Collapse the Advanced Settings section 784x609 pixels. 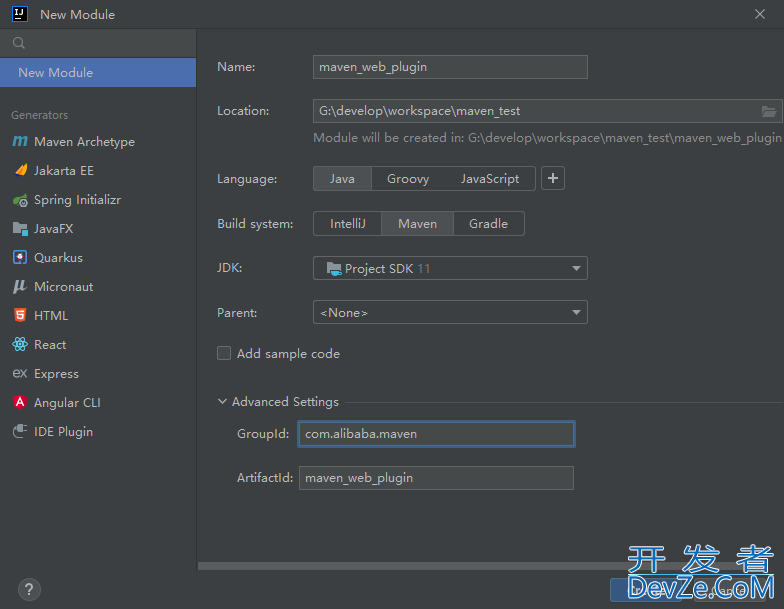pyautogui.click(x=222, y=402)
